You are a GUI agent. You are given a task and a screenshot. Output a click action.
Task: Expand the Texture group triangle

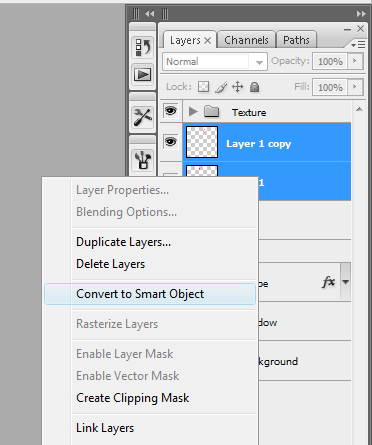pyautogui.click(x=193, y=111)
